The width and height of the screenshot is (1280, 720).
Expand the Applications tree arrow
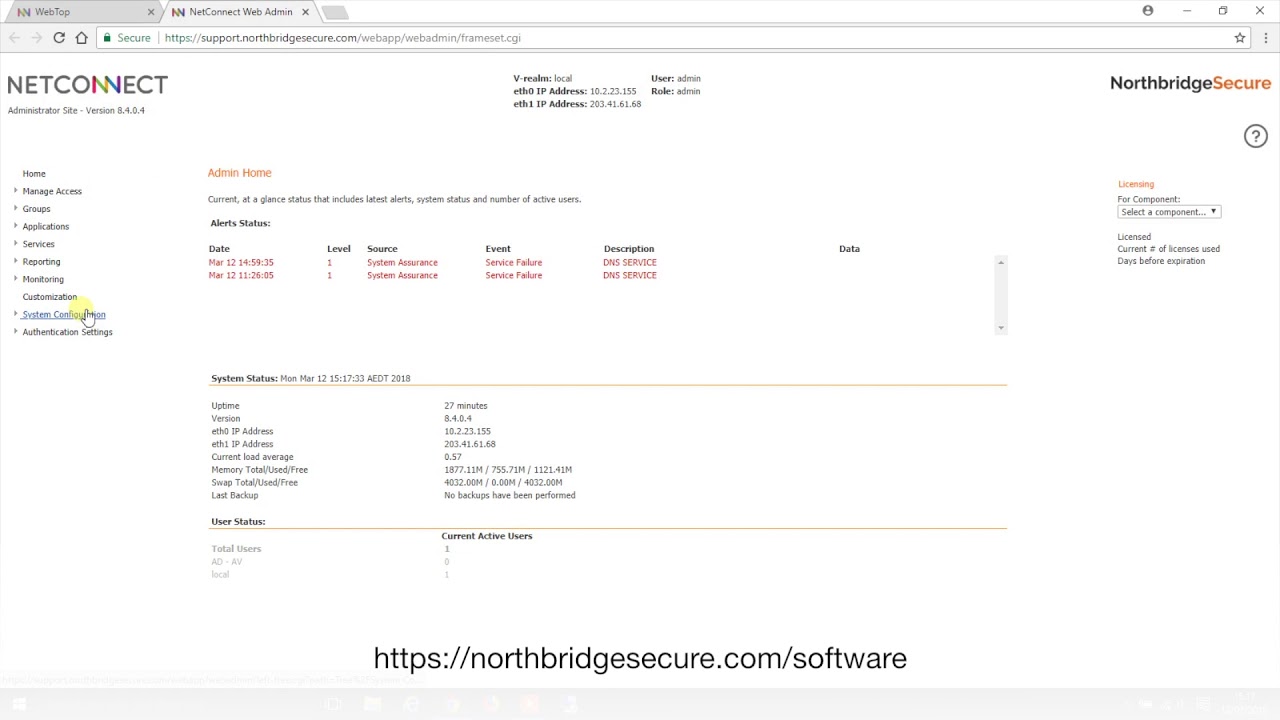click(x=15, y=226)
